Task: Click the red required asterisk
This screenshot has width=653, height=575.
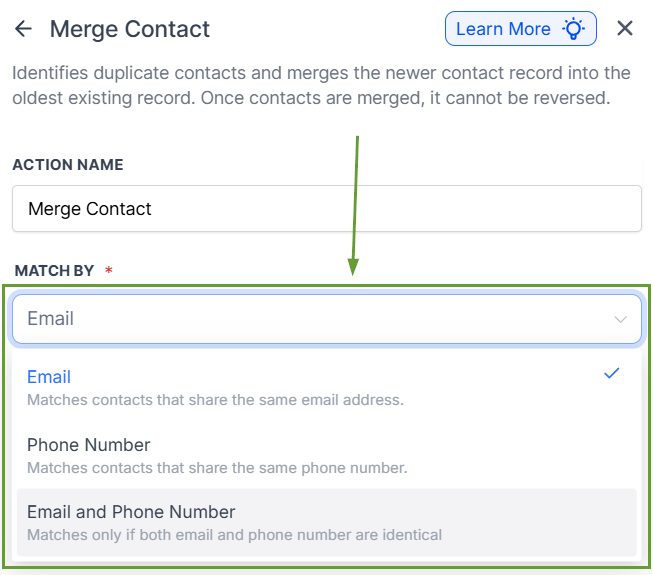Action: pos(108,271)
